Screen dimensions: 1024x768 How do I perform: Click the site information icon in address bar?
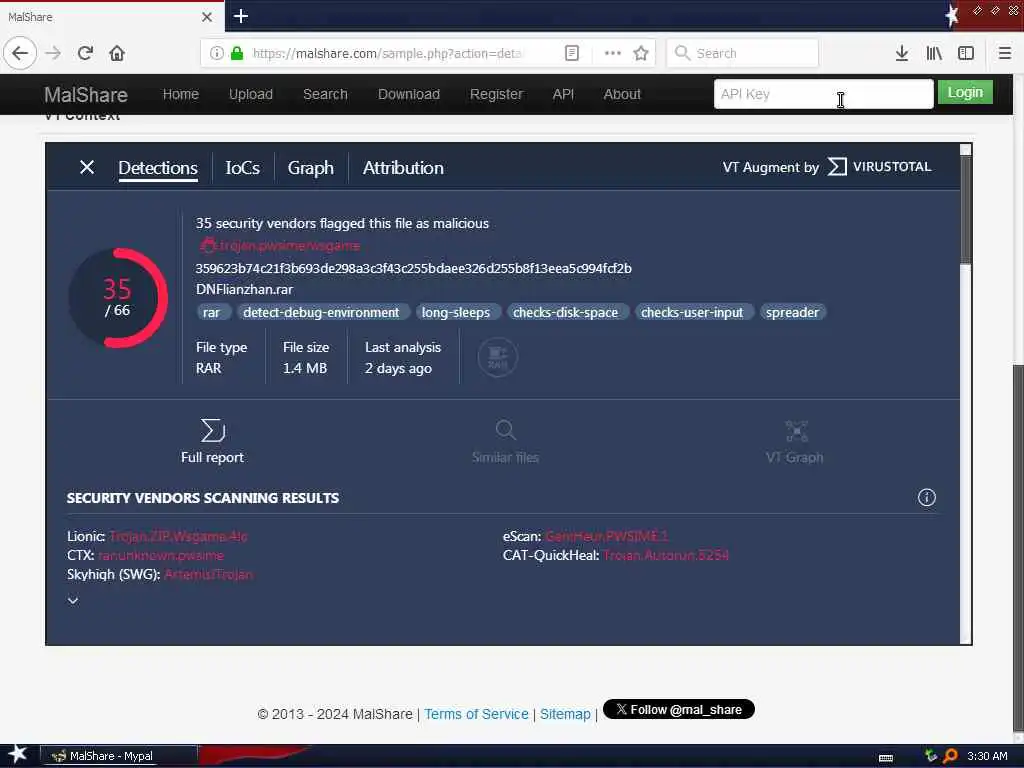[217, 53]
